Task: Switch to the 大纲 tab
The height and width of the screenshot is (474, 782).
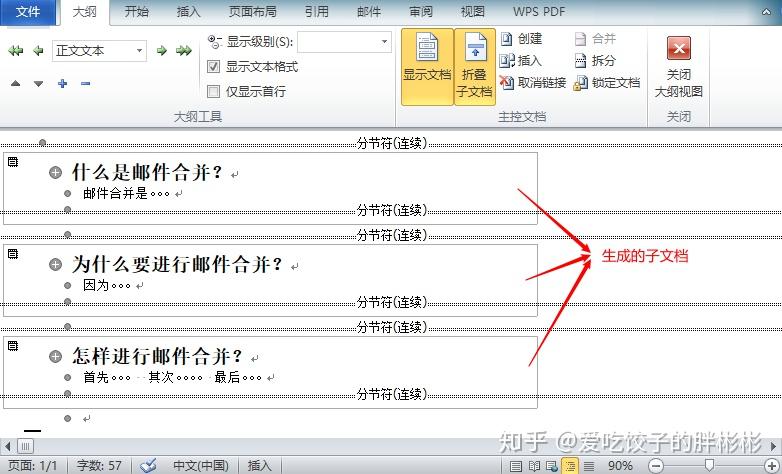Action: (x=84, y=12)
